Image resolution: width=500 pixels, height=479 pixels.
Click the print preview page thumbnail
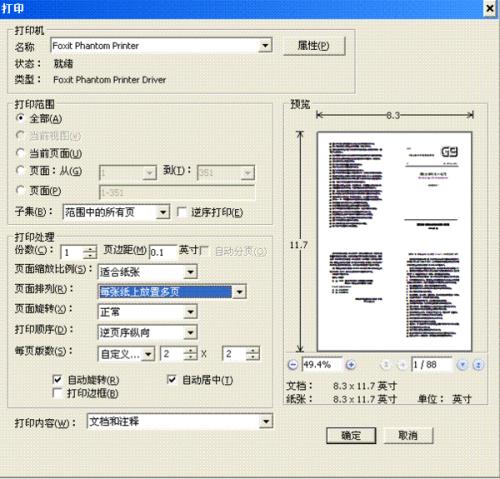[394, 241]
